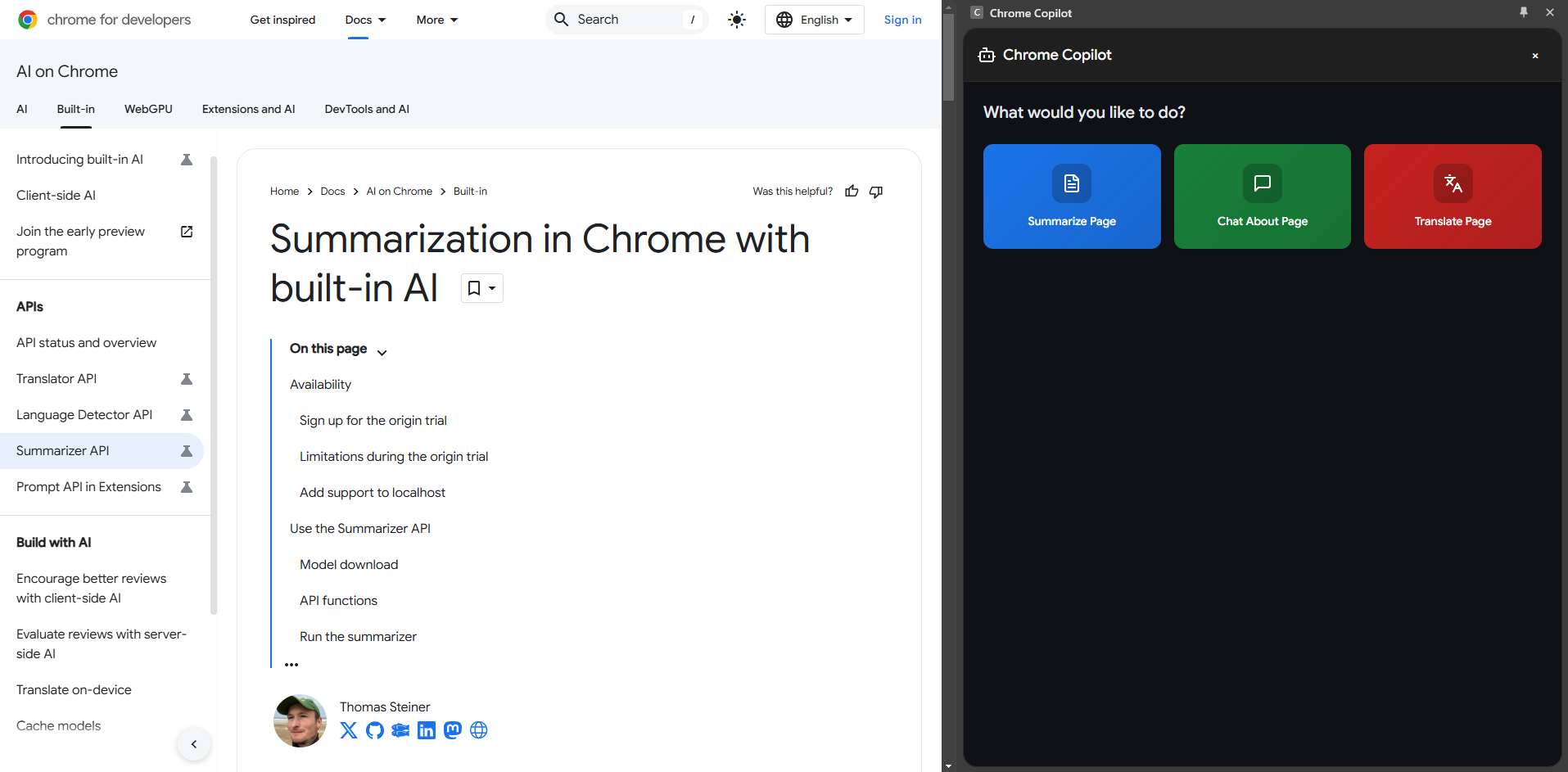Jump to Limitations during the origin trial

pyautogui.click(x=394, y=457)
